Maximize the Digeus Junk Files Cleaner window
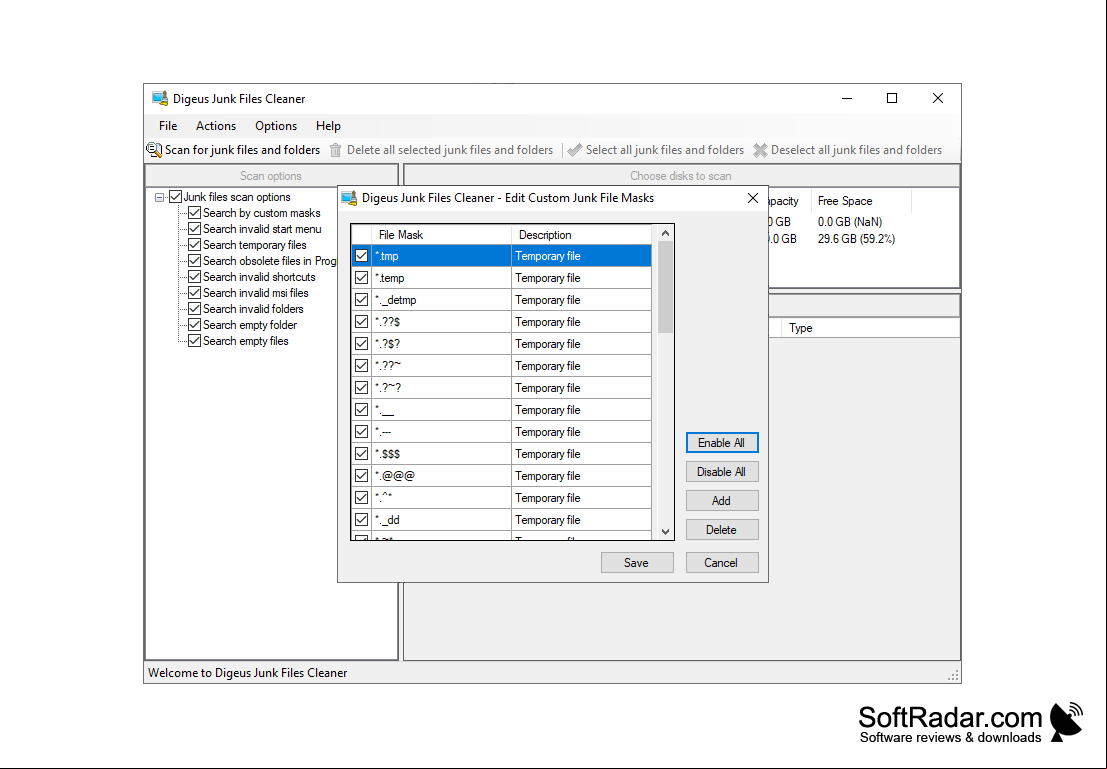The image size is (1107, 769). [x=892, y=98]
